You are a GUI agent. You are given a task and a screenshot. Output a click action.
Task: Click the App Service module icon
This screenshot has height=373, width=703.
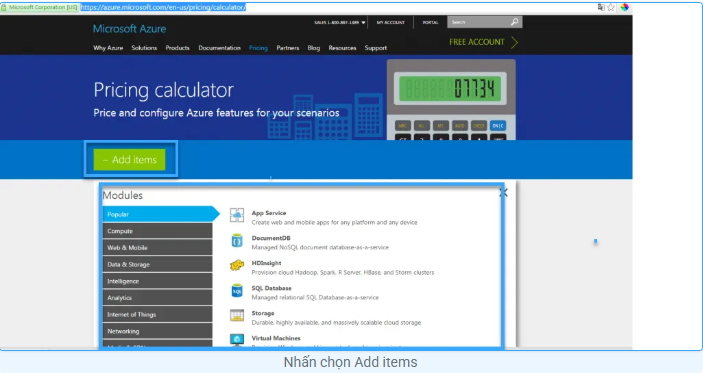point(237,215)
